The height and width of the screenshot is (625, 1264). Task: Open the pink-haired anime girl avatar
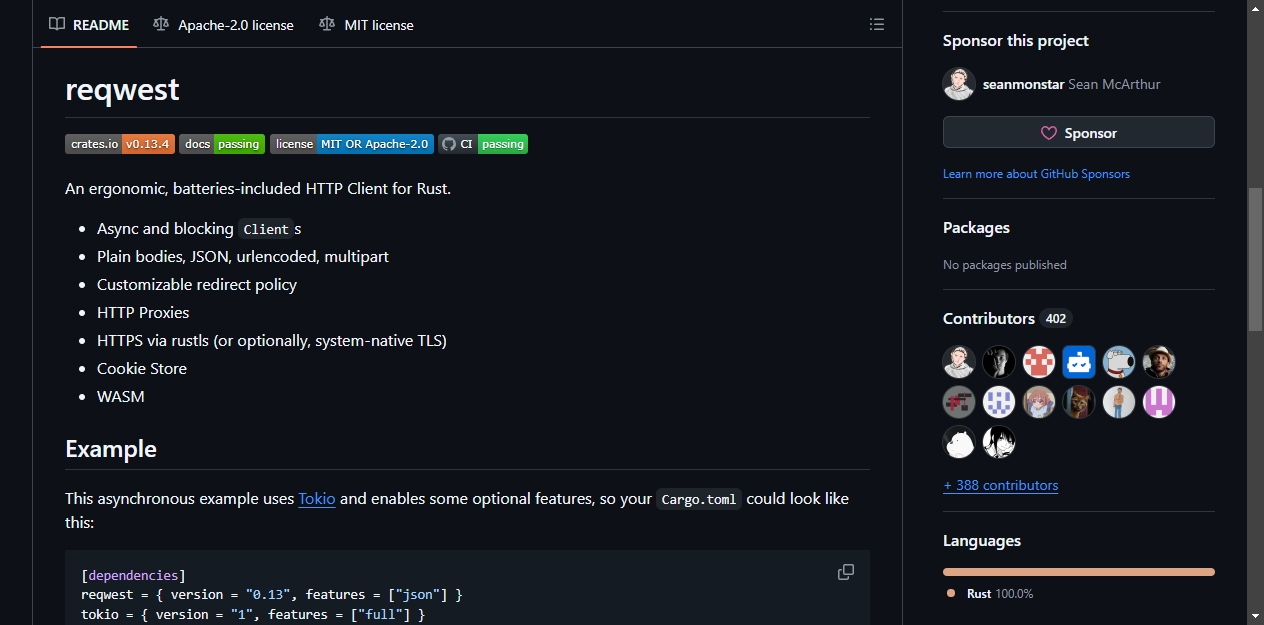pos(1039,402)
